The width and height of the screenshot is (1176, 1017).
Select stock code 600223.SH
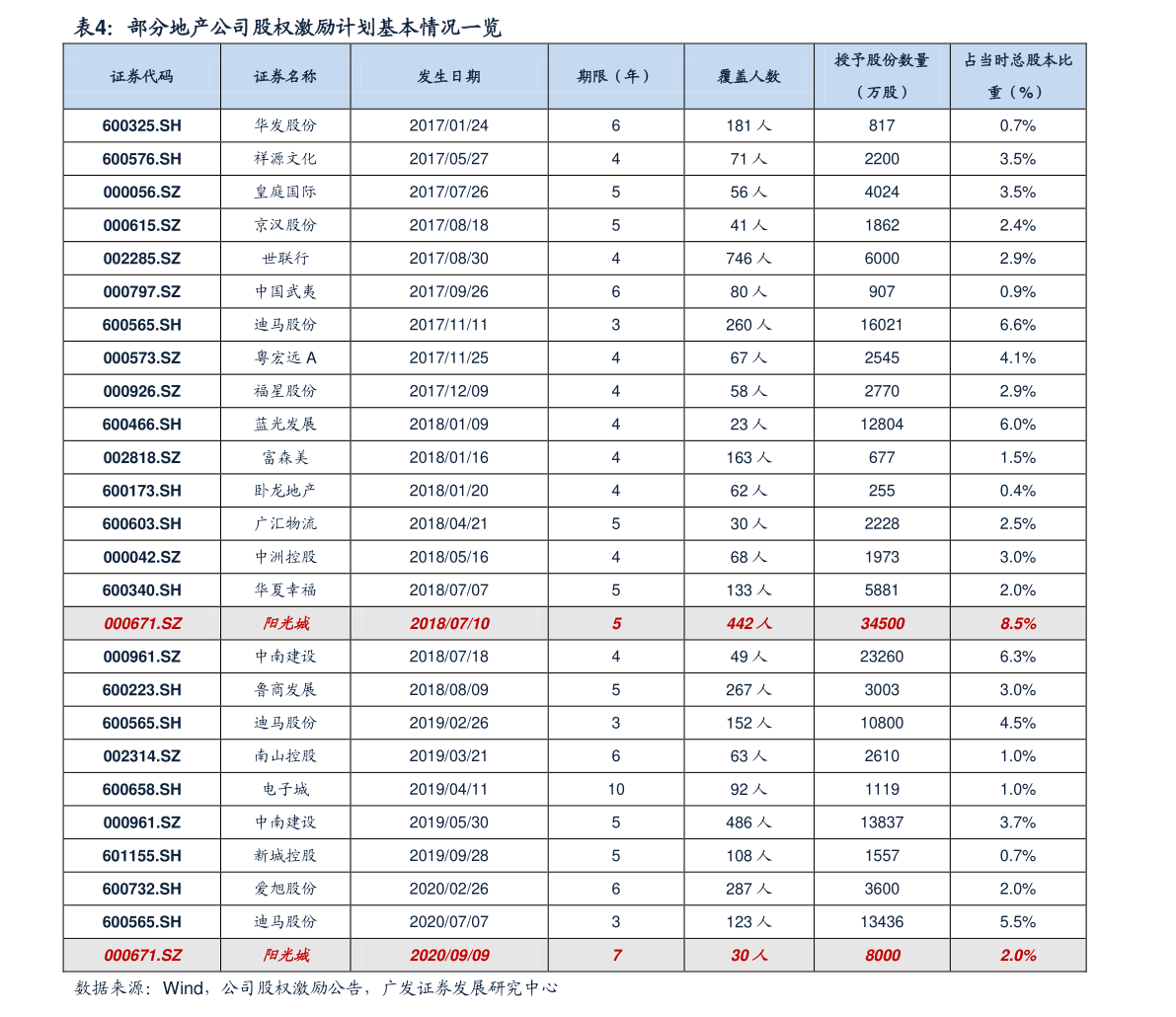(142, 690)
